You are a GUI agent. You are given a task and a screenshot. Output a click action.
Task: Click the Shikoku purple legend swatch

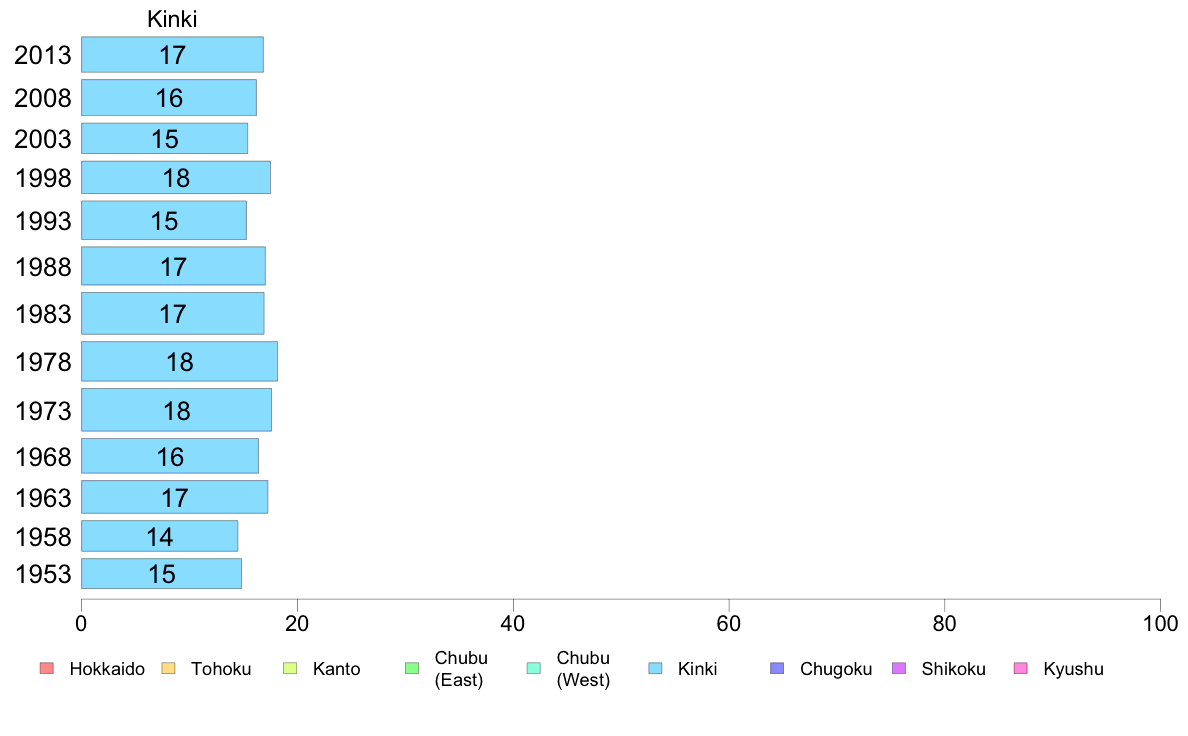pyautogui.click(x=899, y=669)
